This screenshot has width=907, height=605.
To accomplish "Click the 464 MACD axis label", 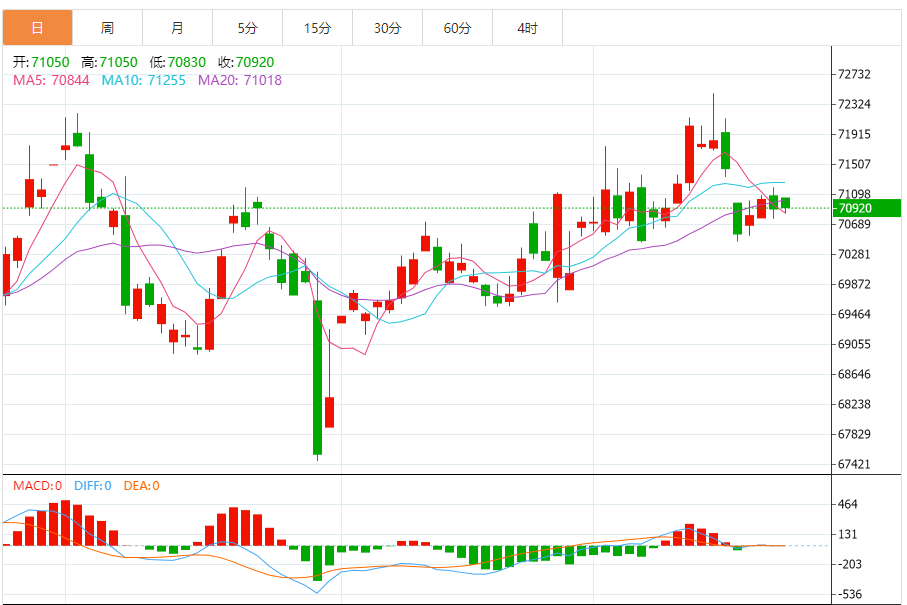I will tap(847, 504).
